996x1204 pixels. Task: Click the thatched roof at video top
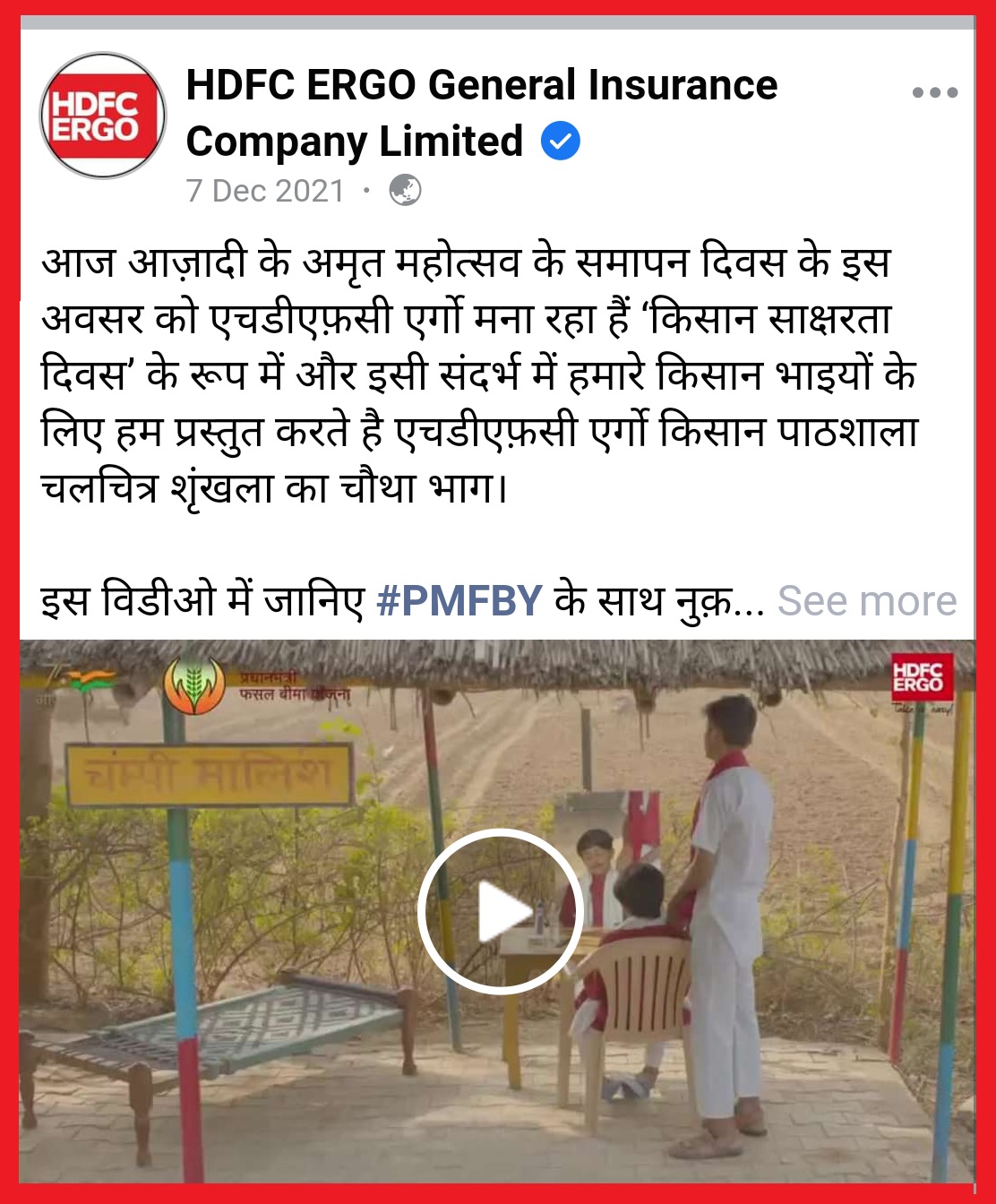click(x=497, y=663)
